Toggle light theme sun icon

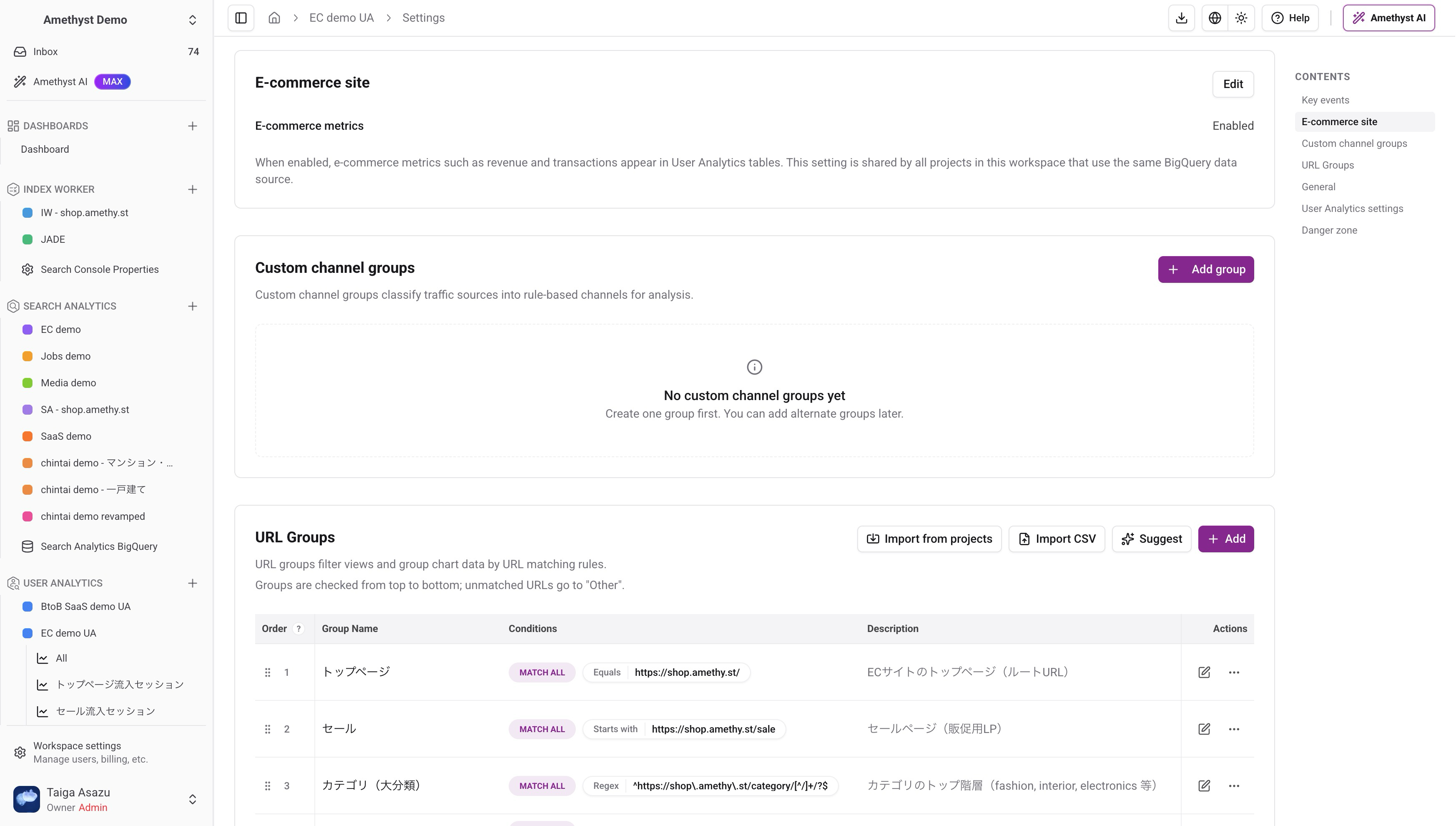pos(1241,18)
